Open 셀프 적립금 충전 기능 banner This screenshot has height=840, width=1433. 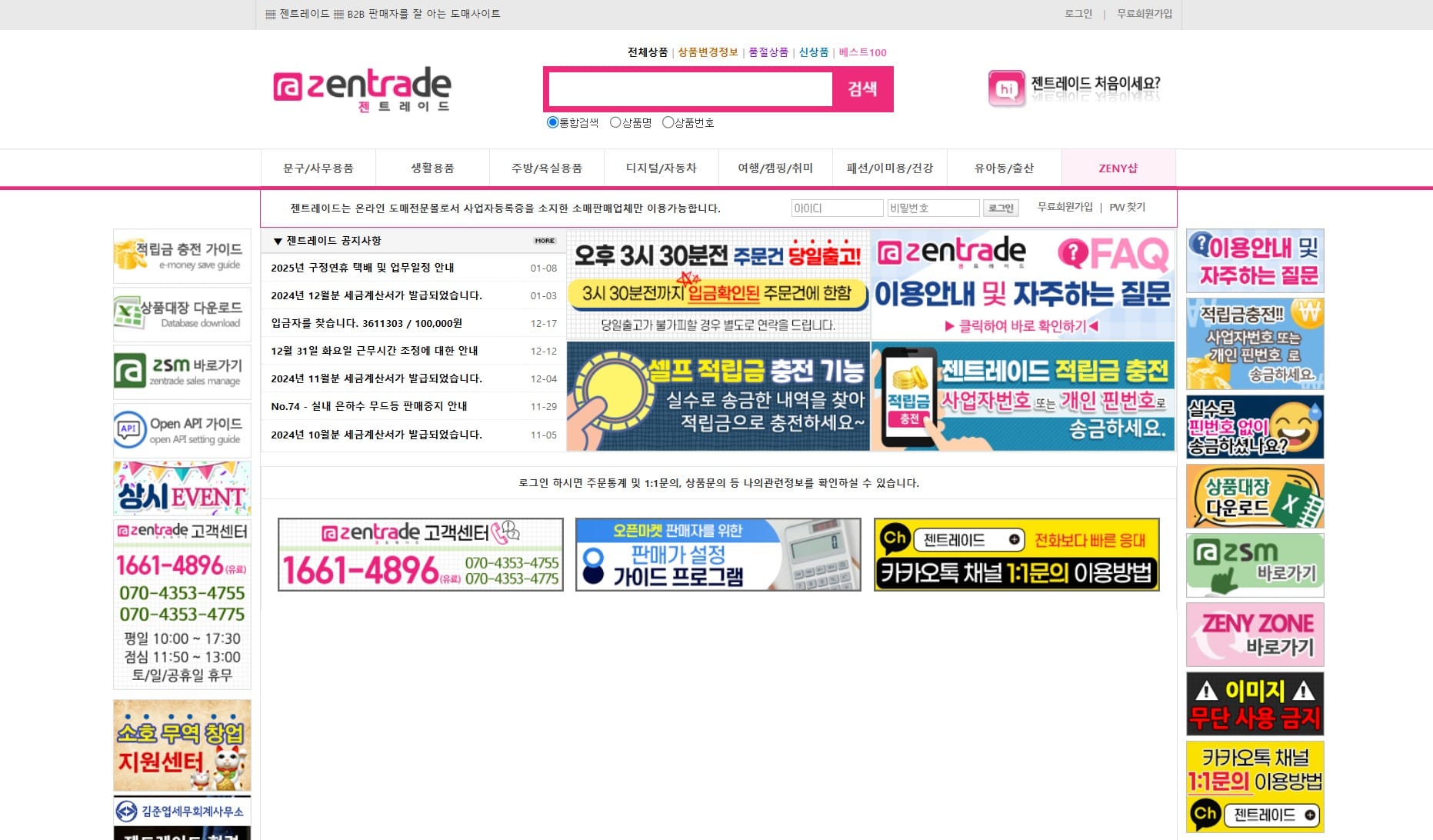coord(718,396)
